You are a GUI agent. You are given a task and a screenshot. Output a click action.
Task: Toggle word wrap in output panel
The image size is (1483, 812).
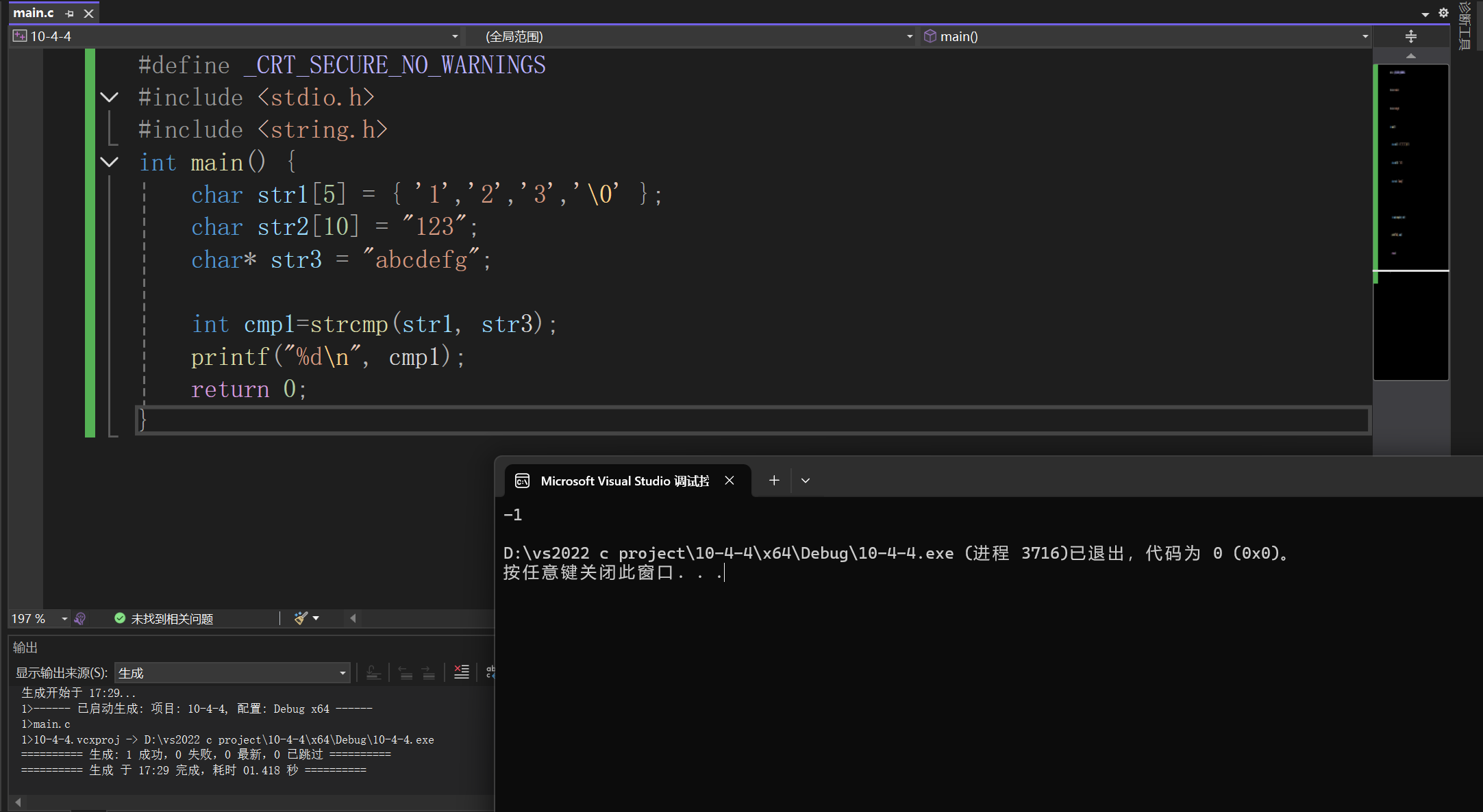click(x=490, y=672)
